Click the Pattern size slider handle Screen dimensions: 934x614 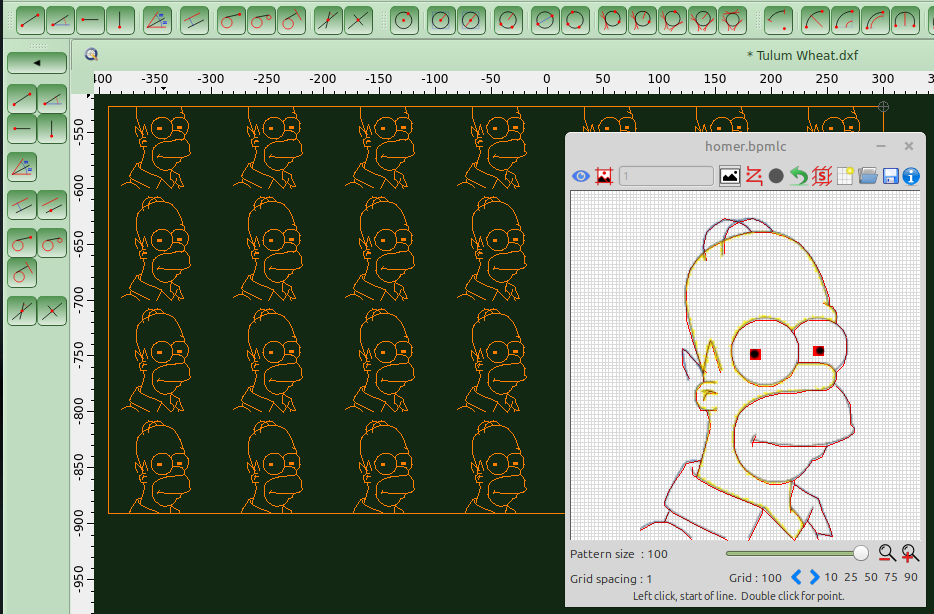coord(860,553)
